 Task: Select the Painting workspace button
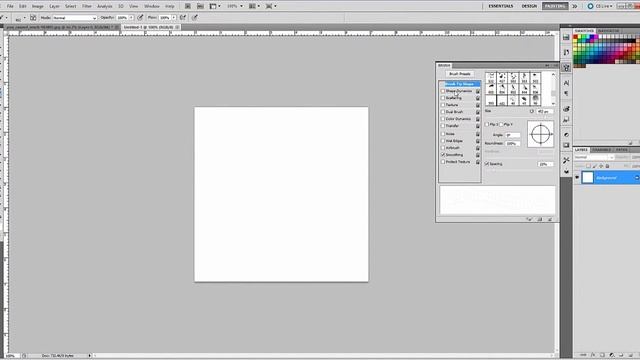pyautogui.click(x=555, y=6)
